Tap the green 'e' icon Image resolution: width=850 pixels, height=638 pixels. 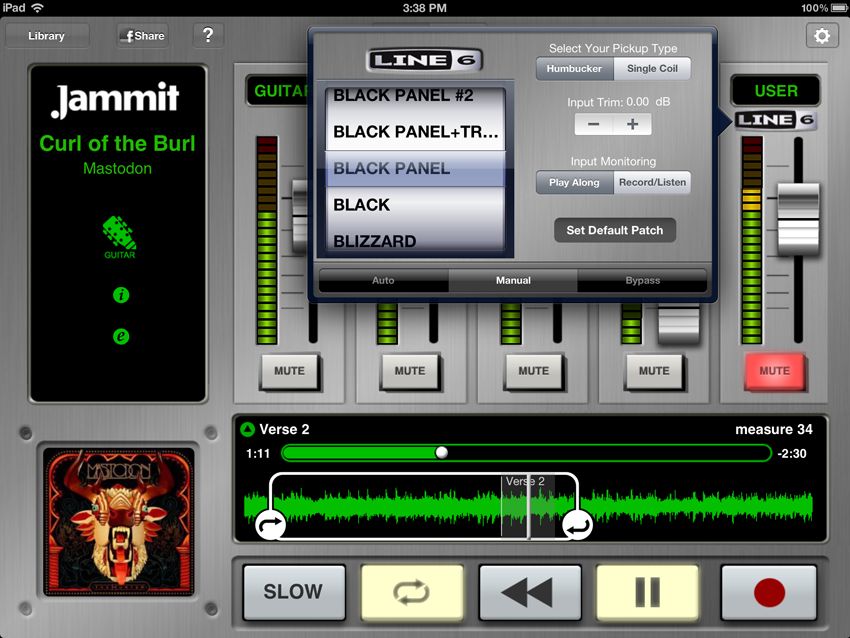121,336
